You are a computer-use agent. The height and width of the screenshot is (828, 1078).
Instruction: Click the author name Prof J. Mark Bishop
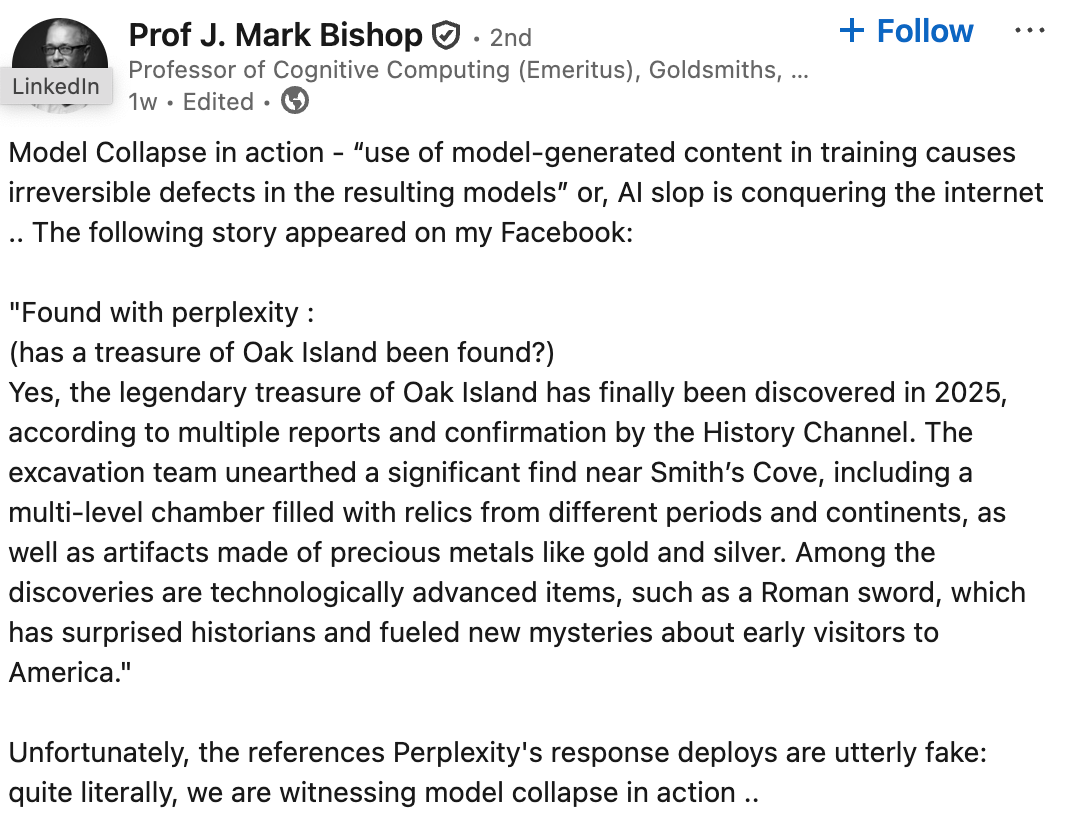pyautogui.click(x=275, y=36)
